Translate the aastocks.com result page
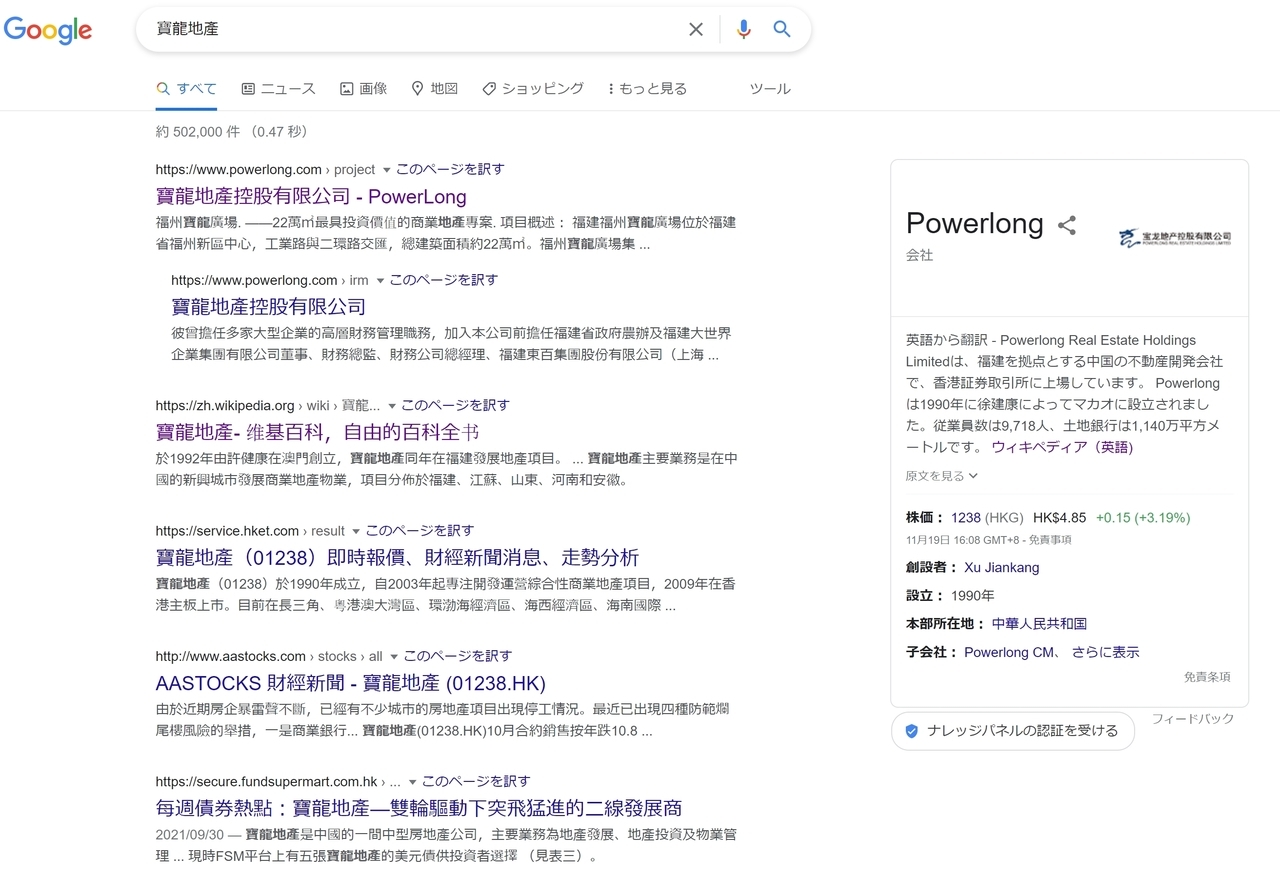The height and width of the screenshot is (877, 1280). click(x=457, y=656)
